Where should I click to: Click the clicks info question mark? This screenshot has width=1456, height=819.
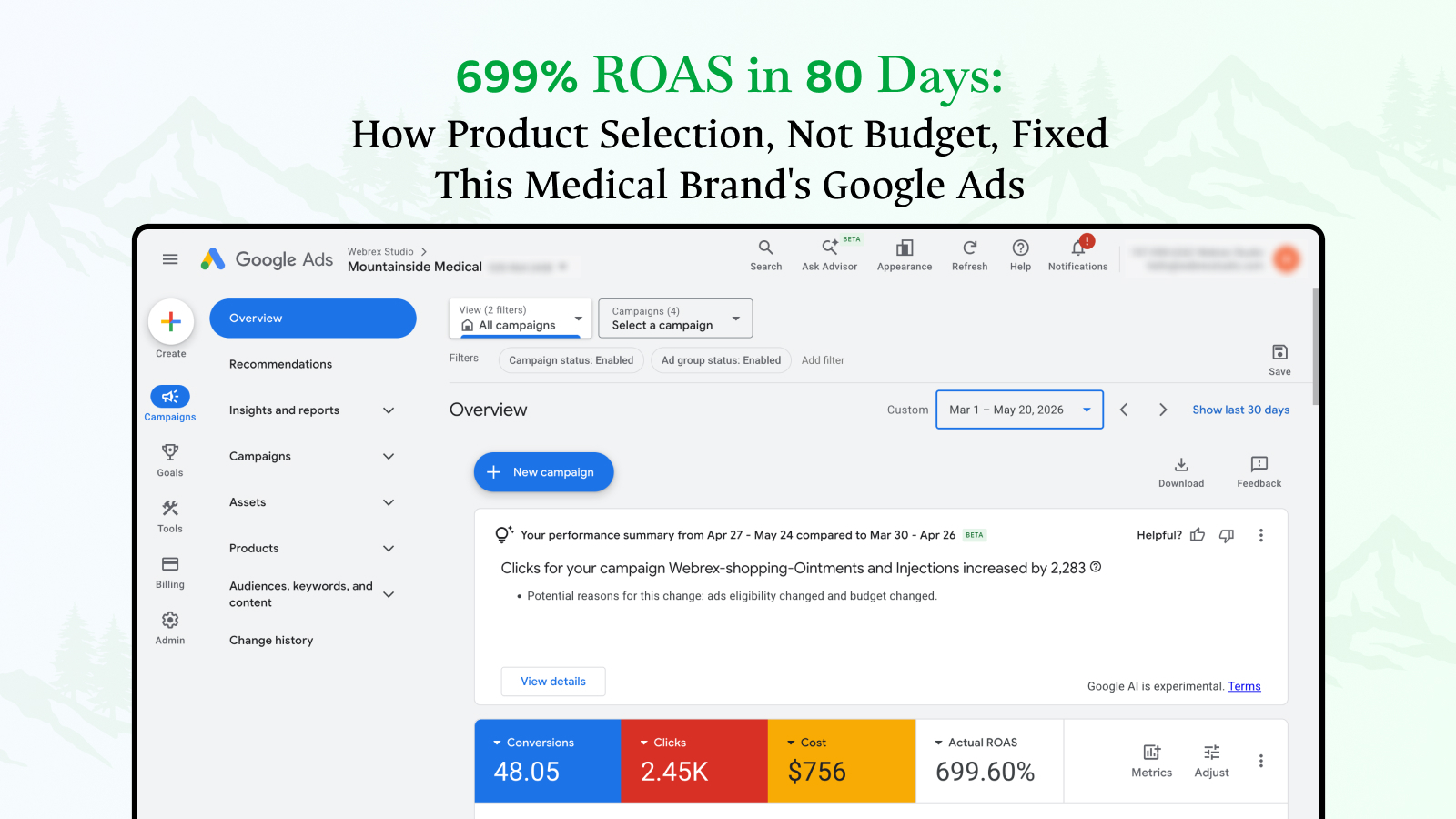pos(1096,567)
